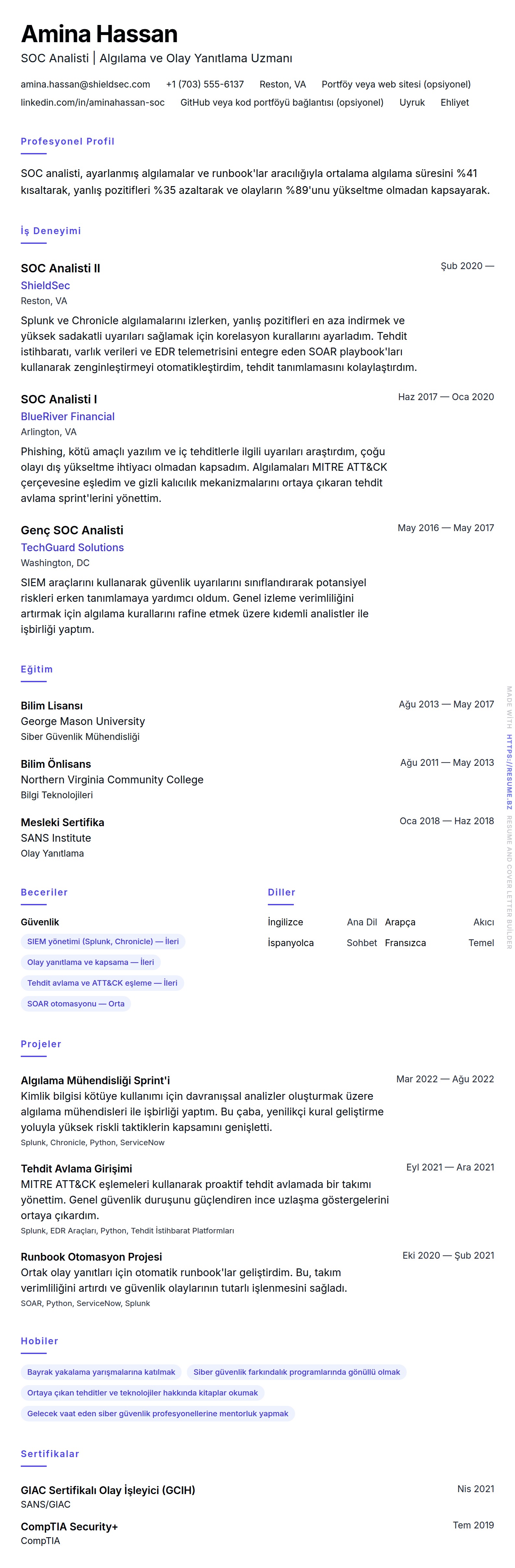Click the TechGuard Solutions company link
The height and width of the screenshot is (1568, 515).
pos(72,547)
